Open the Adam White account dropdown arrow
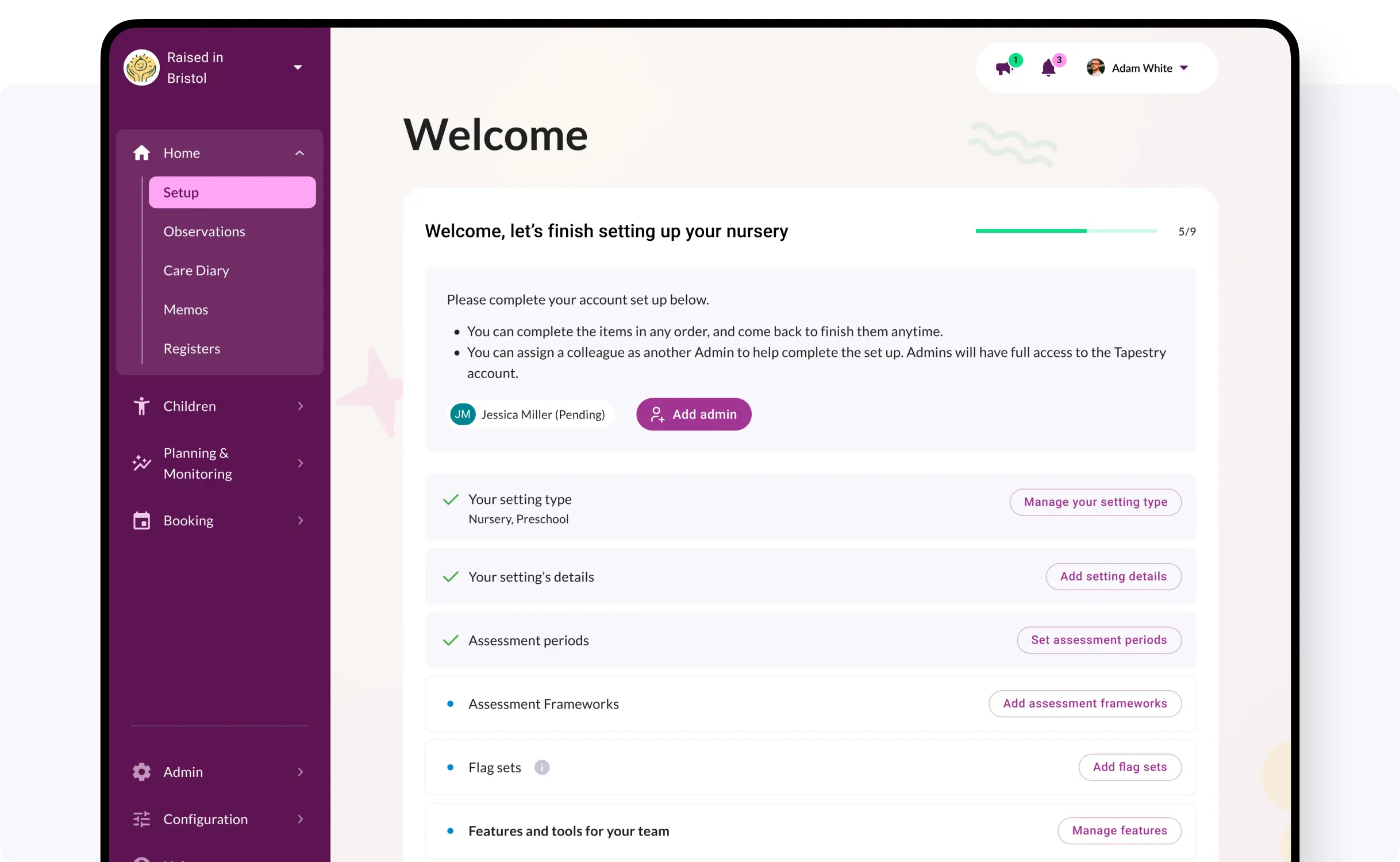This screenshot has height=862, width=1400. 1184,68
